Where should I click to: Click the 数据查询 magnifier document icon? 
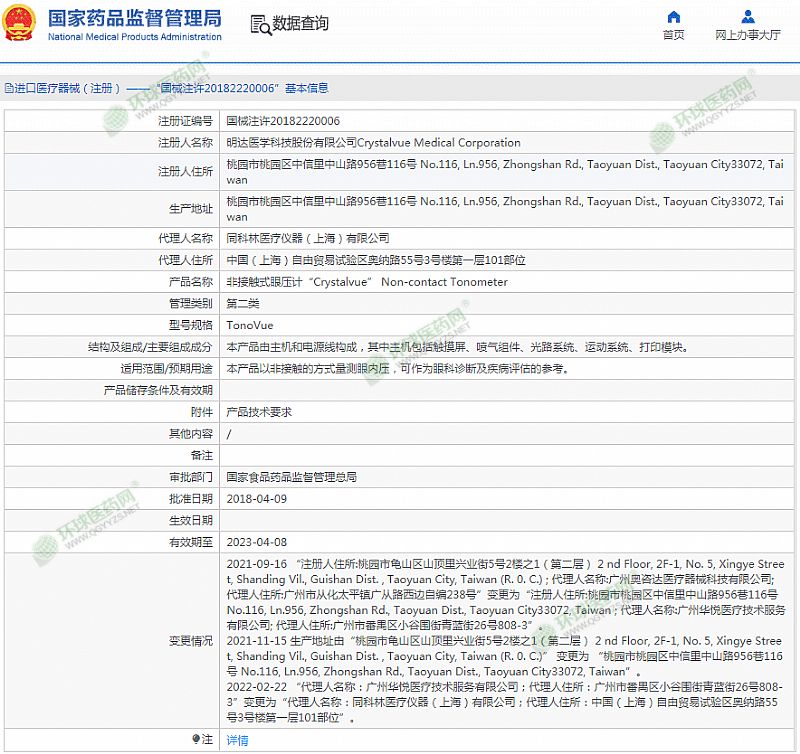point(260,24)
